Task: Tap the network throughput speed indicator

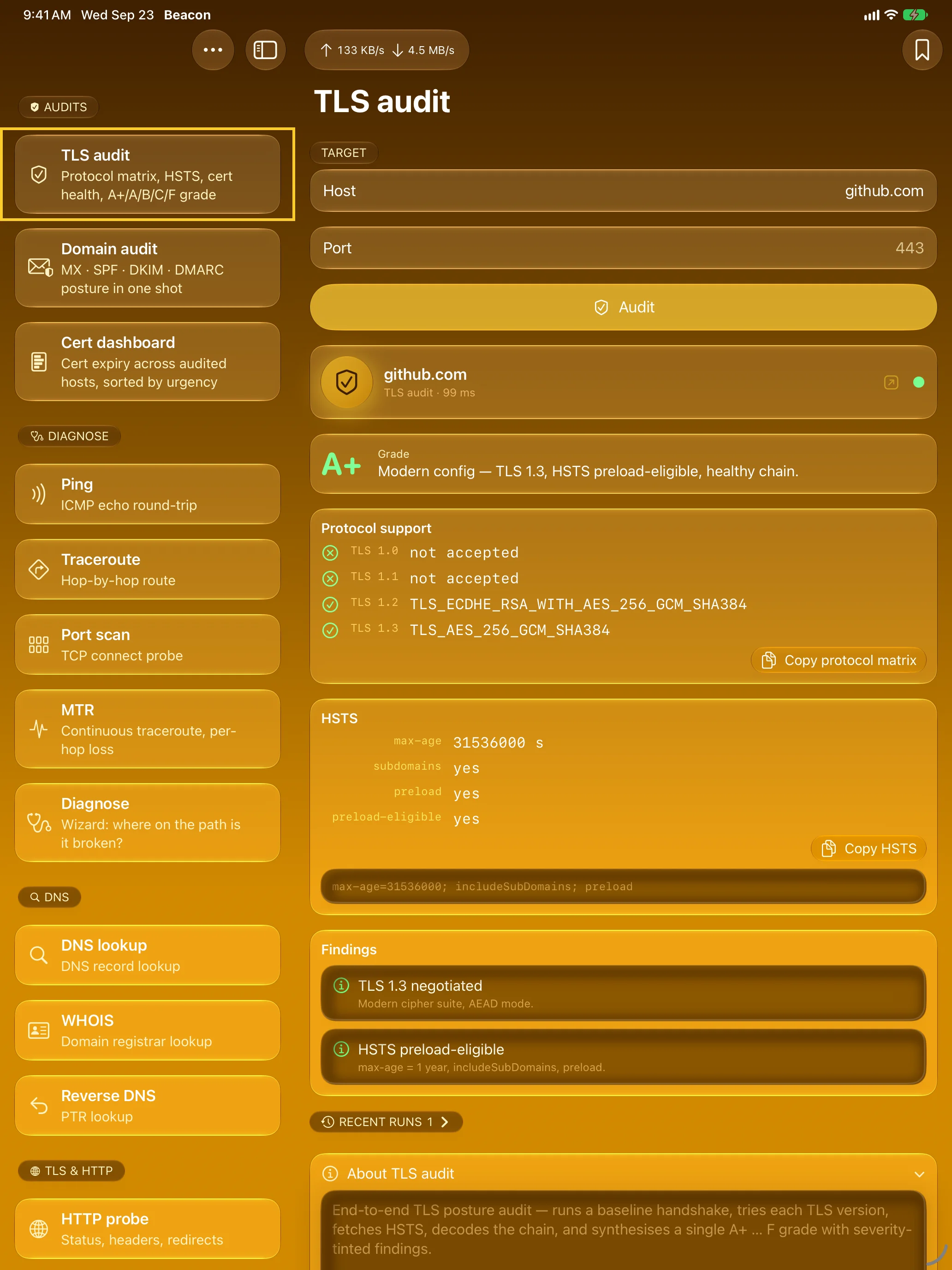Action: tap(387, 50)
